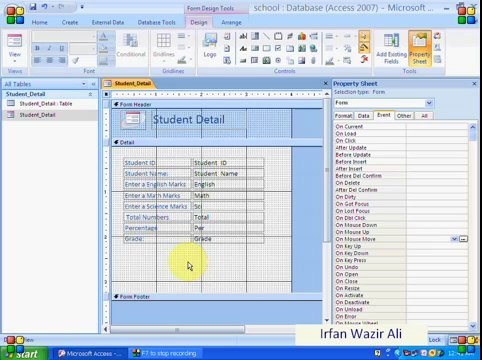Insert a Page Break control
Screen dimensions: 482x360
click(x=313, y=36)
